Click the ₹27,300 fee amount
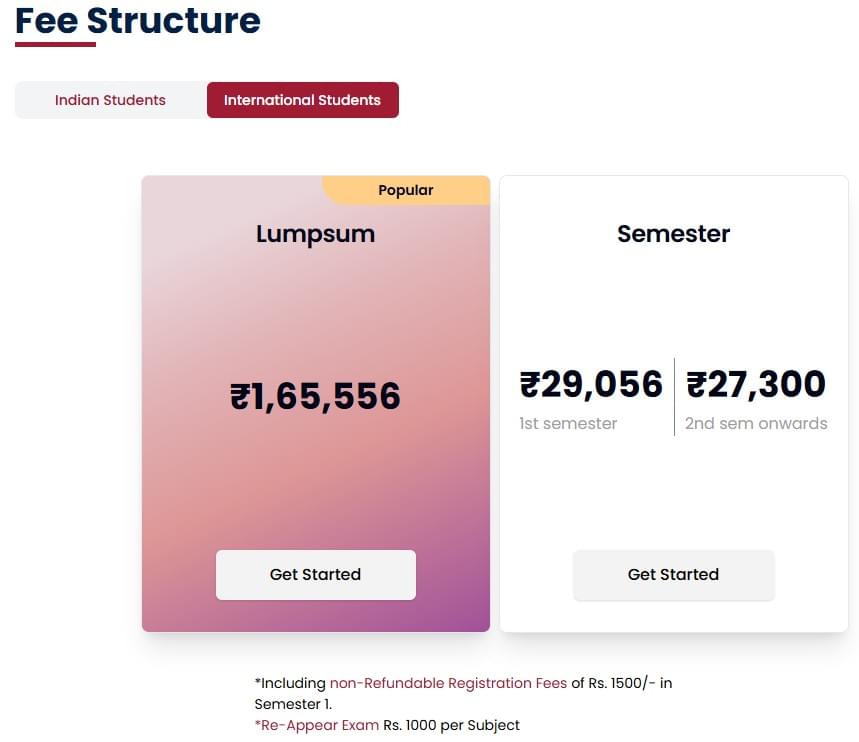859x742 pixels. pyautogui.click(x=756, y=384)
